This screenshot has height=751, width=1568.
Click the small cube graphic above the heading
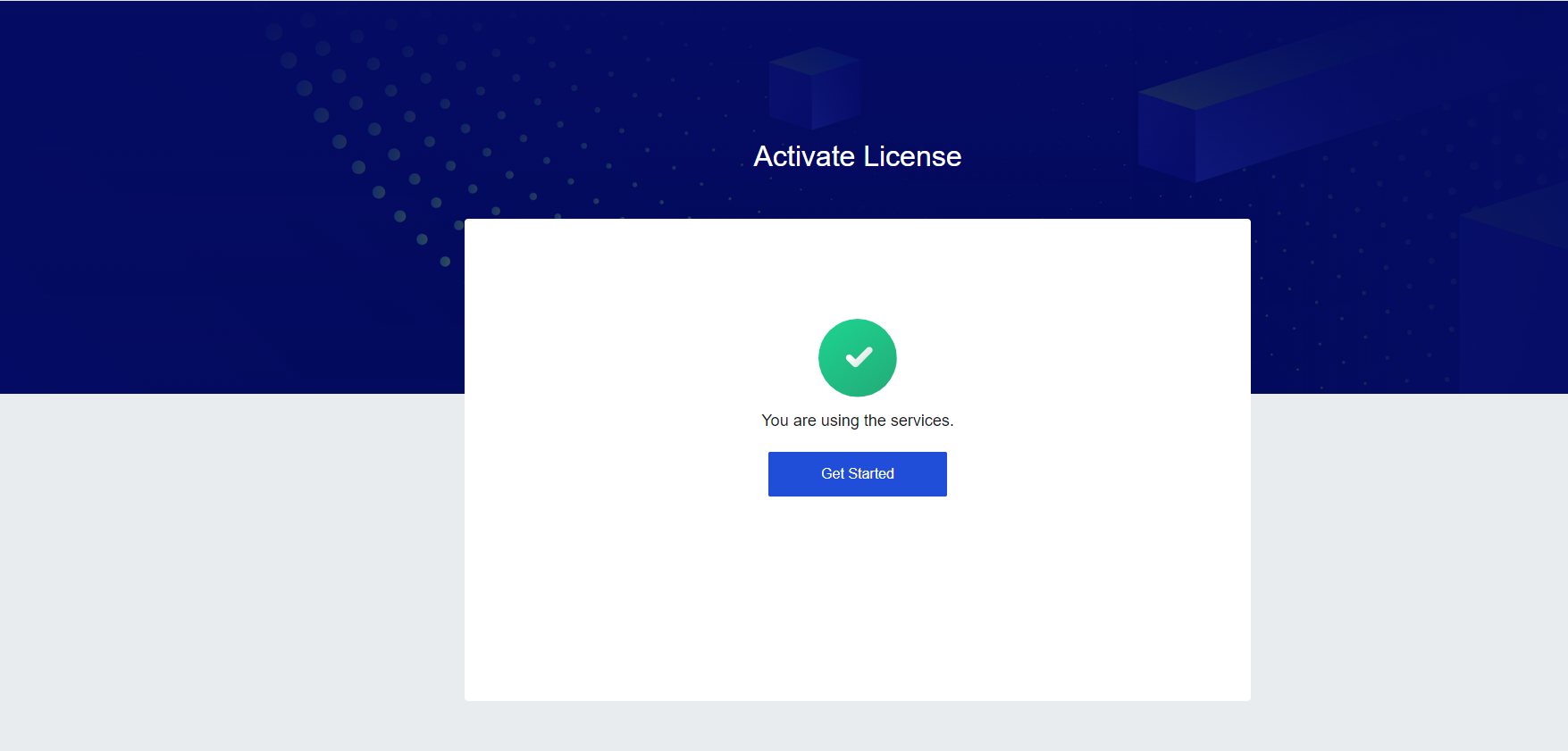(813, 87)
